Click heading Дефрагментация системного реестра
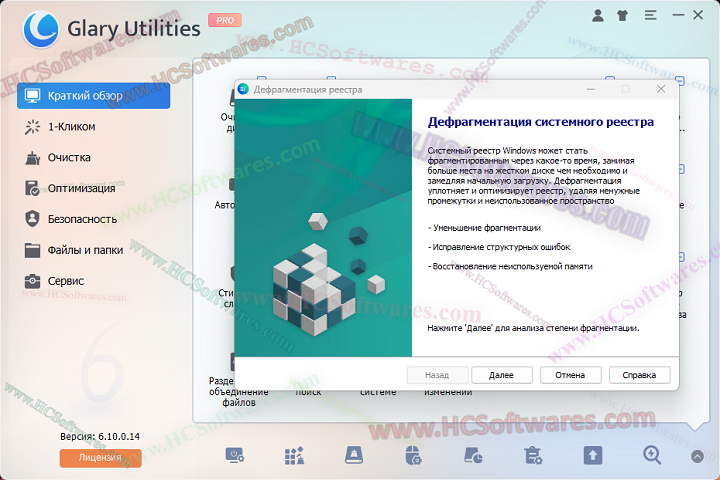This screenshot has width=720, height=480. 540,122
